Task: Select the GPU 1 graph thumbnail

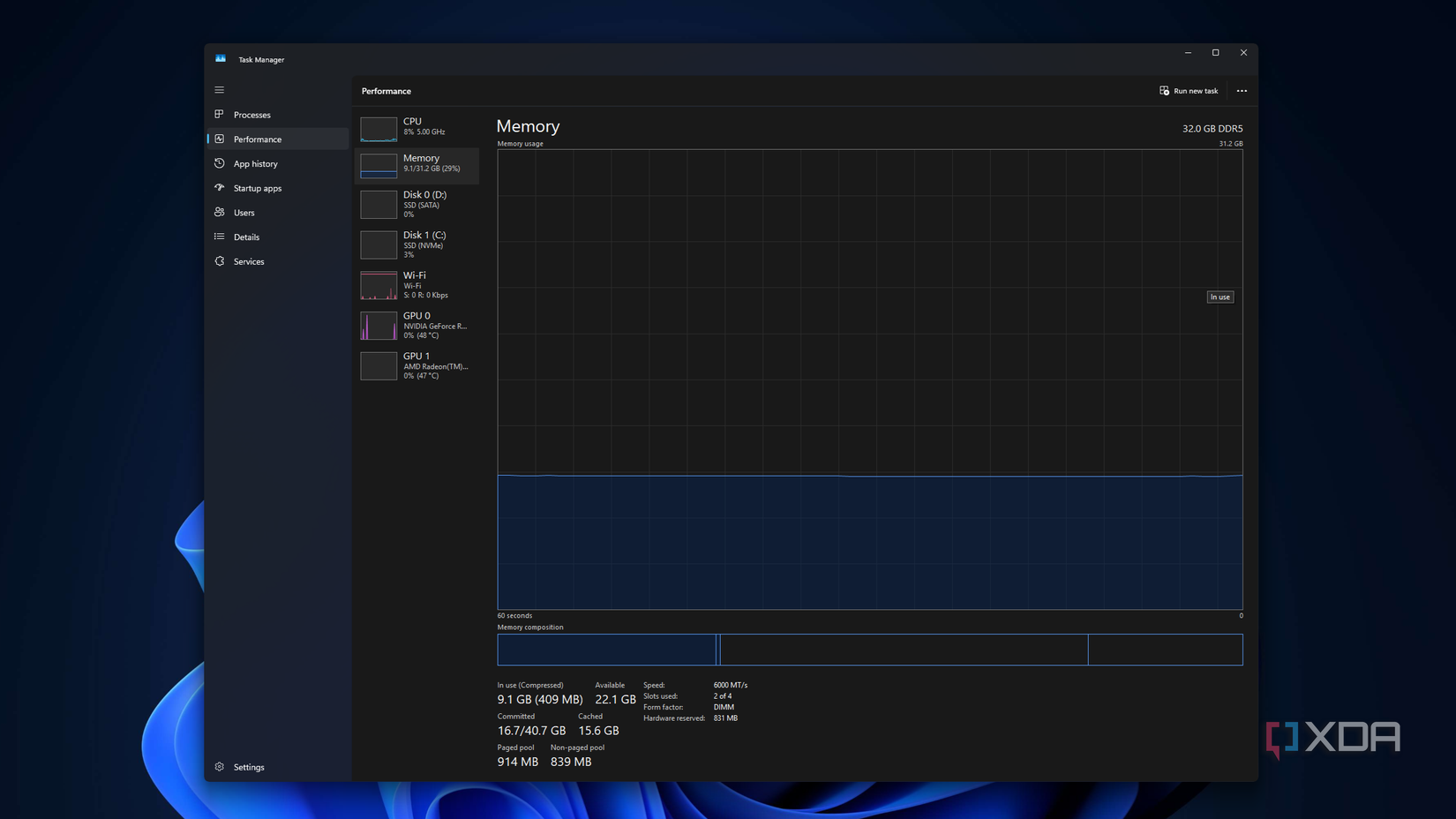Action: coord(379,365)
